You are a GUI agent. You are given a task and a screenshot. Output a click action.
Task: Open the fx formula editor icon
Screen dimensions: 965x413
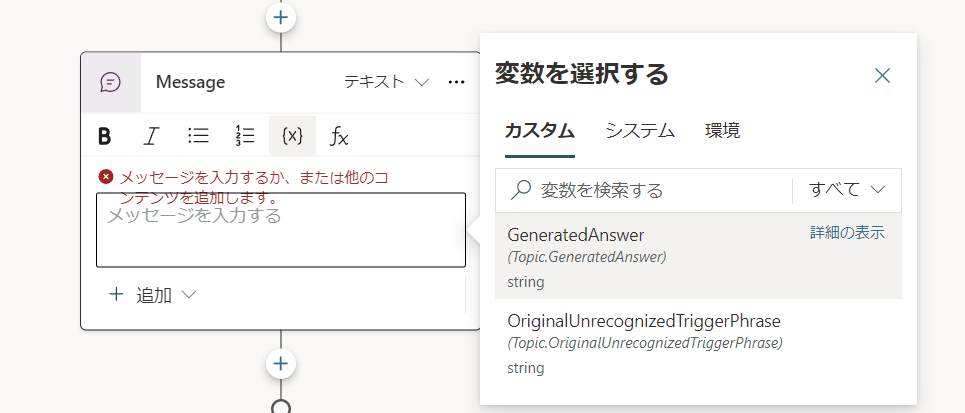pyautogui.click(x=339, y=136)
